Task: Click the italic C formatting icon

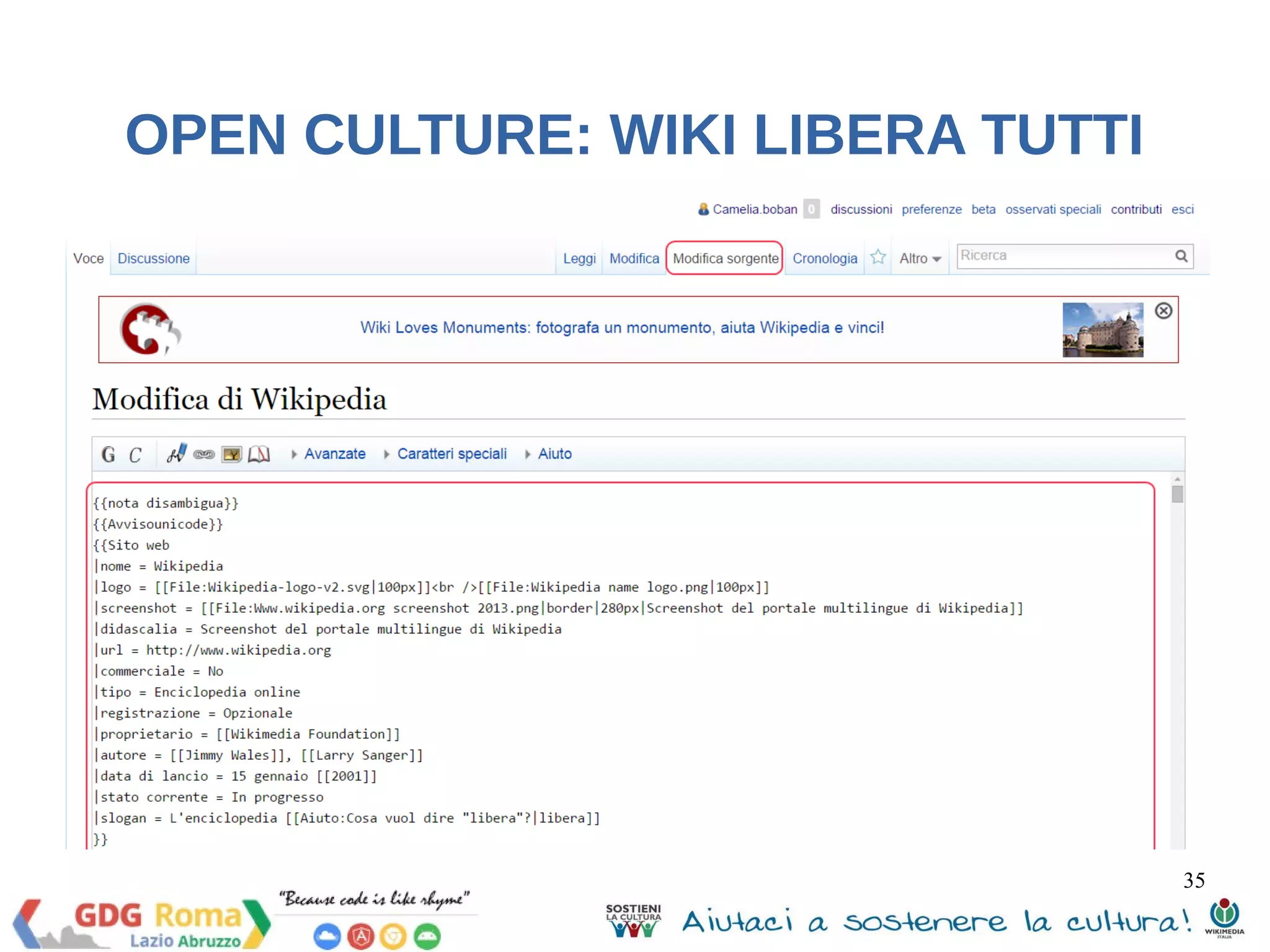Action: click(x=135, y=455)
